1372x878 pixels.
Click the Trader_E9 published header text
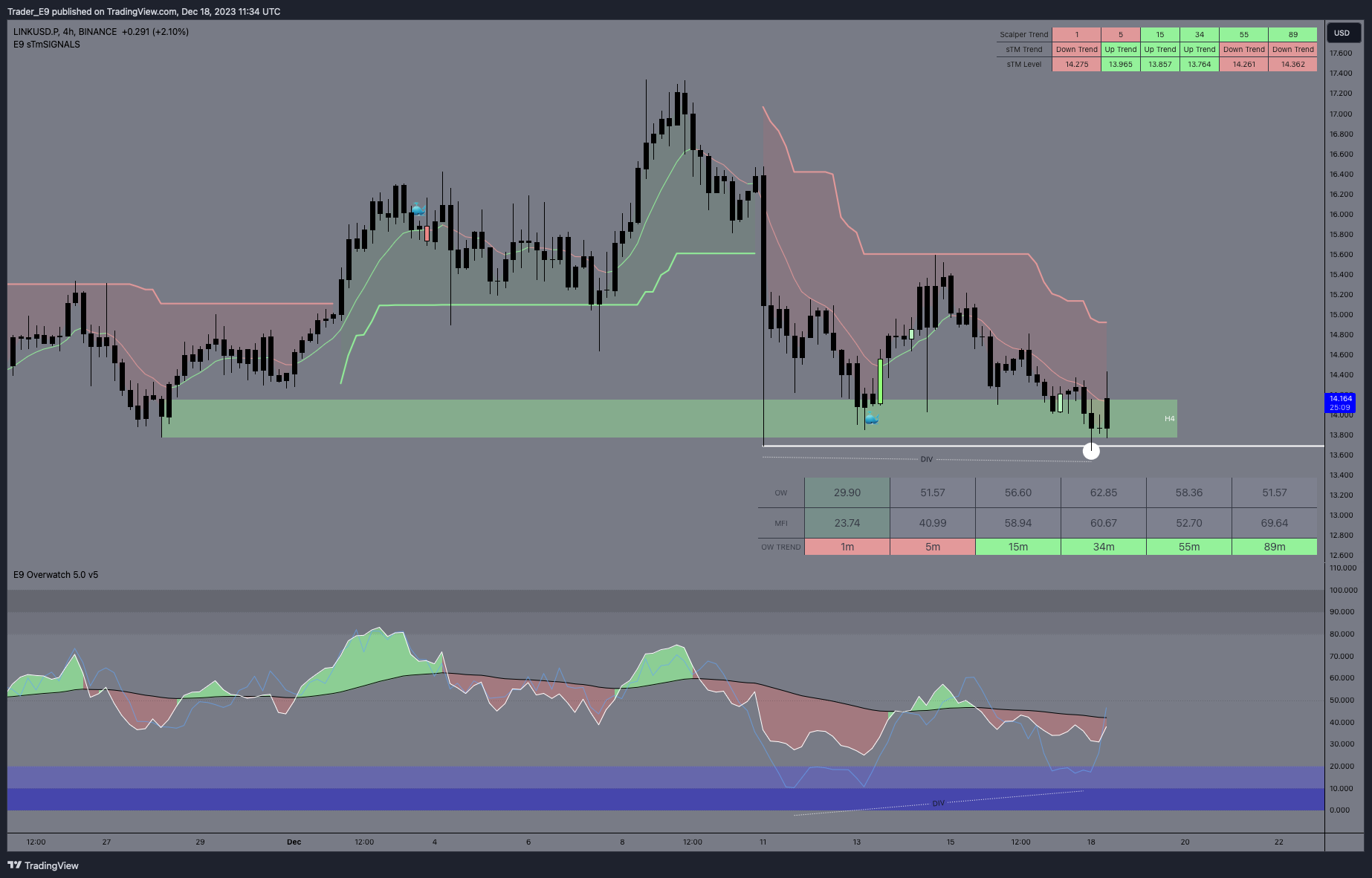pyautogui.click(x=144, y=12)
